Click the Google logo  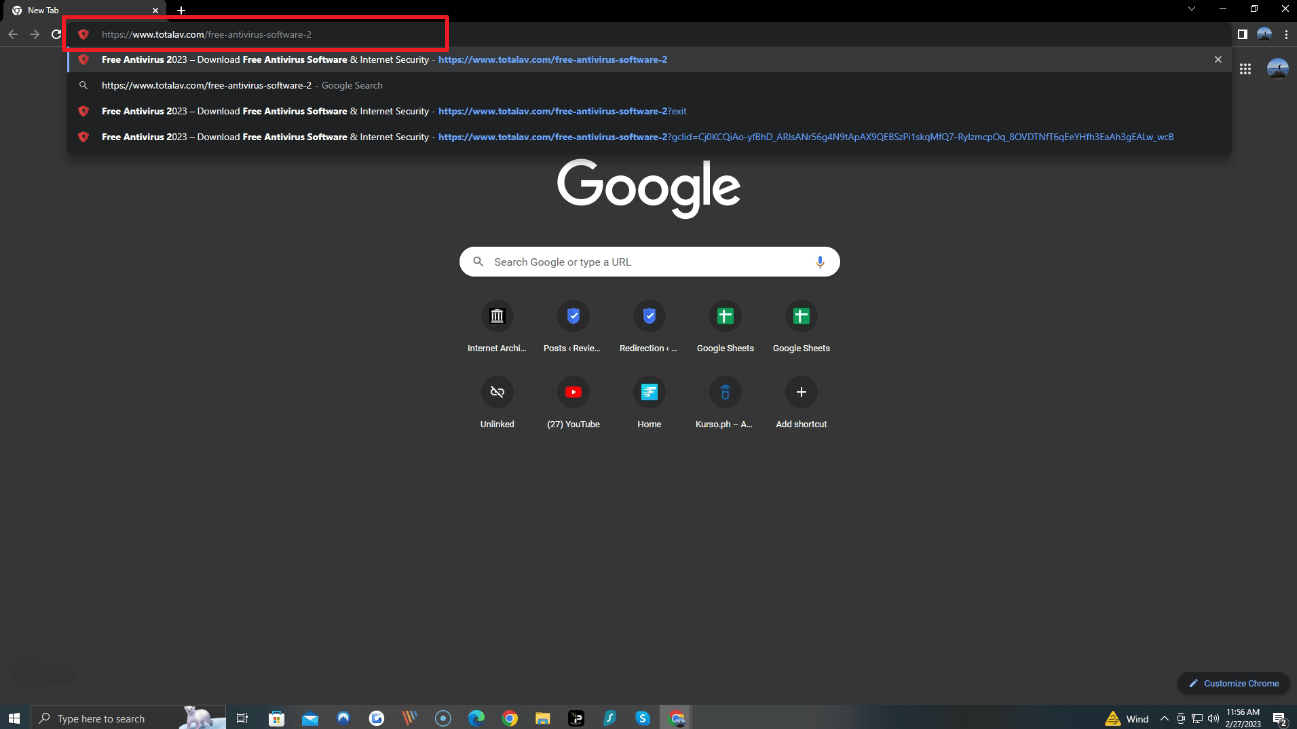pyautogui.click(x=649, y=188)
